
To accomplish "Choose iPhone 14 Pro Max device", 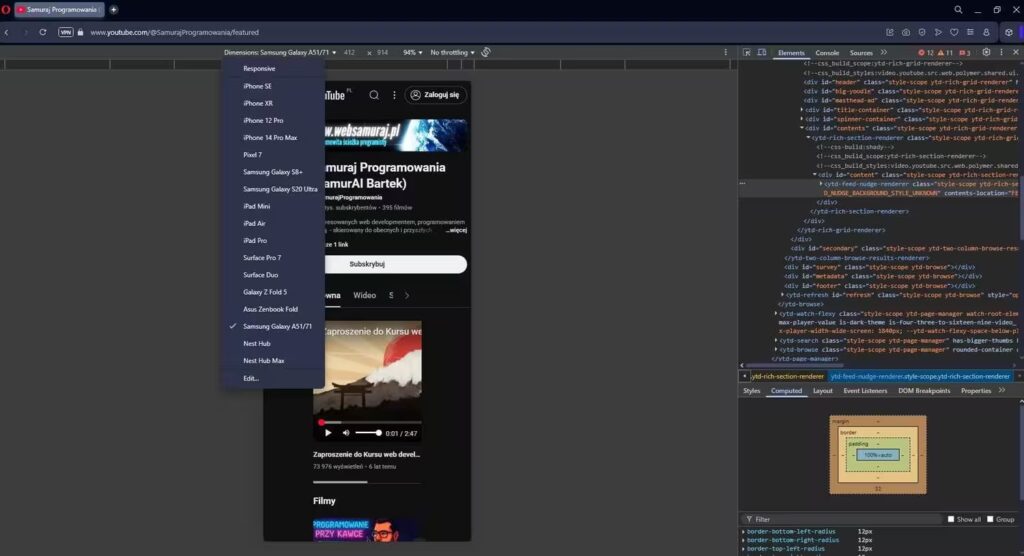I will point(270,138).
